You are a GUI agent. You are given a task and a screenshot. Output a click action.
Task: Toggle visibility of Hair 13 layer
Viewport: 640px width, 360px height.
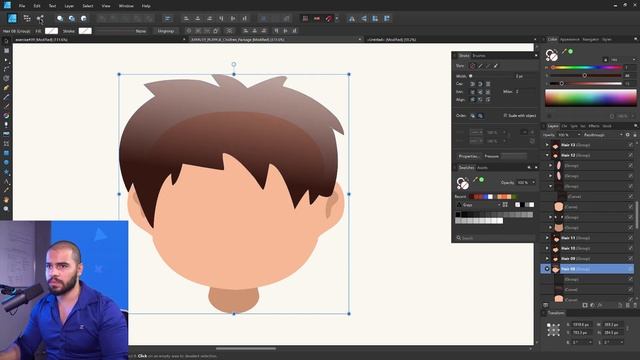point(631,145)
